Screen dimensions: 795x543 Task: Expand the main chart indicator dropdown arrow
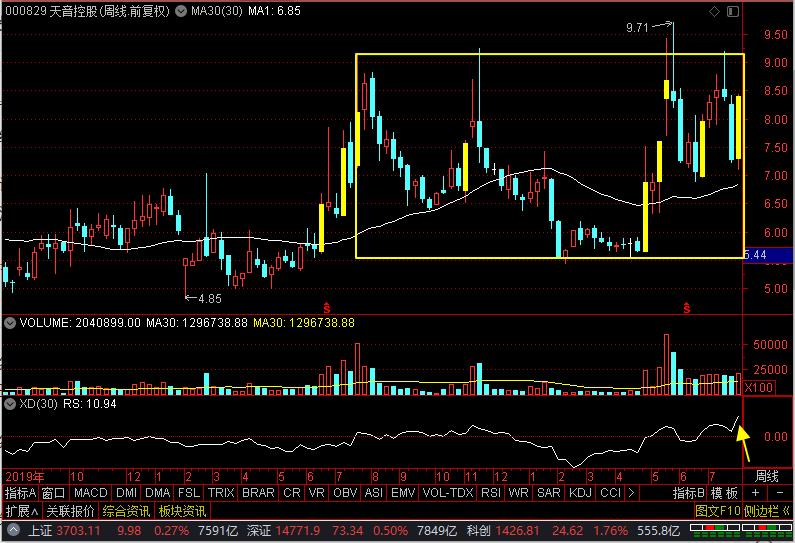click(179, 11)
